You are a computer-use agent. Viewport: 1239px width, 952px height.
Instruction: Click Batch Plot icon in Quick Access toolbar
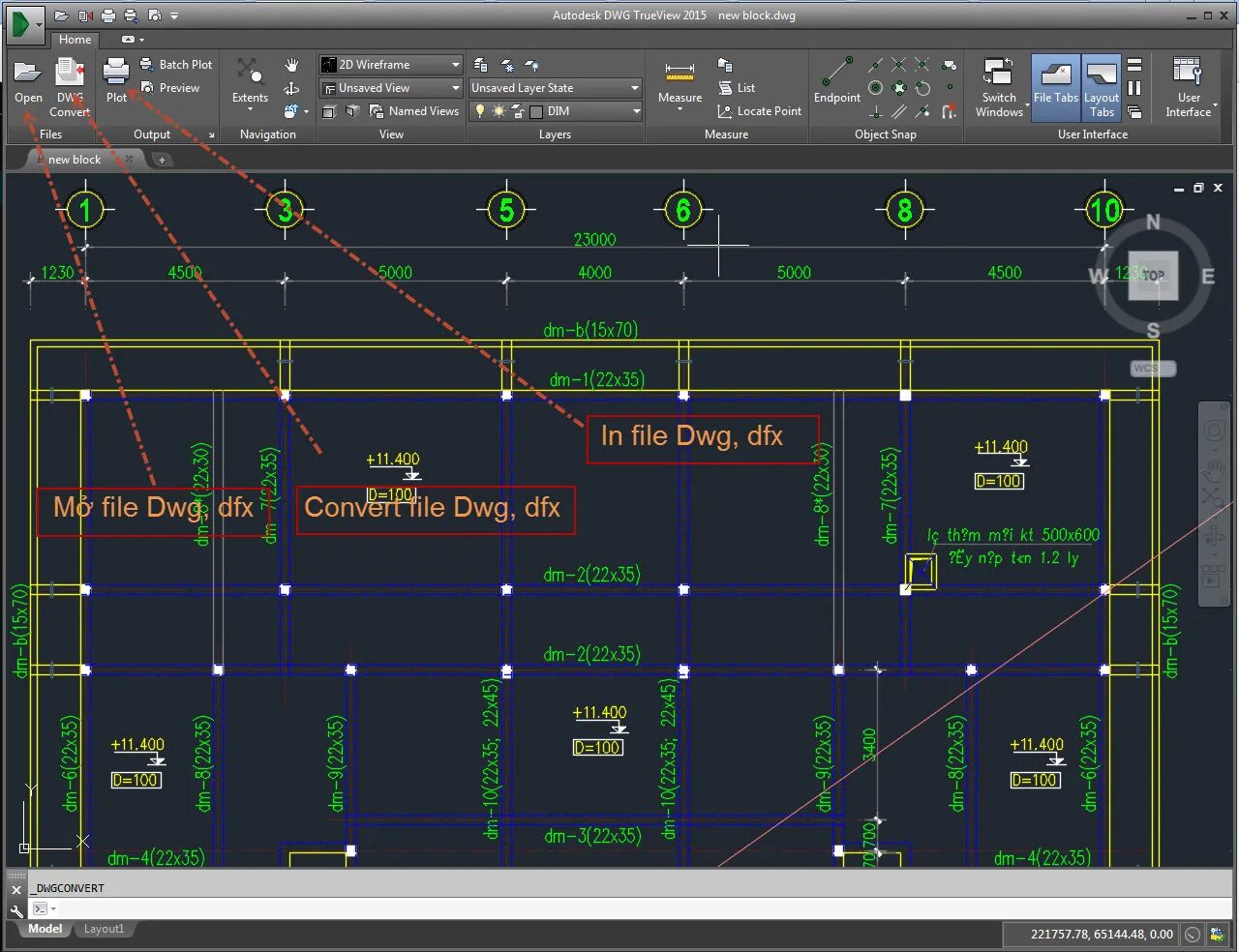[x=131, y=15]
